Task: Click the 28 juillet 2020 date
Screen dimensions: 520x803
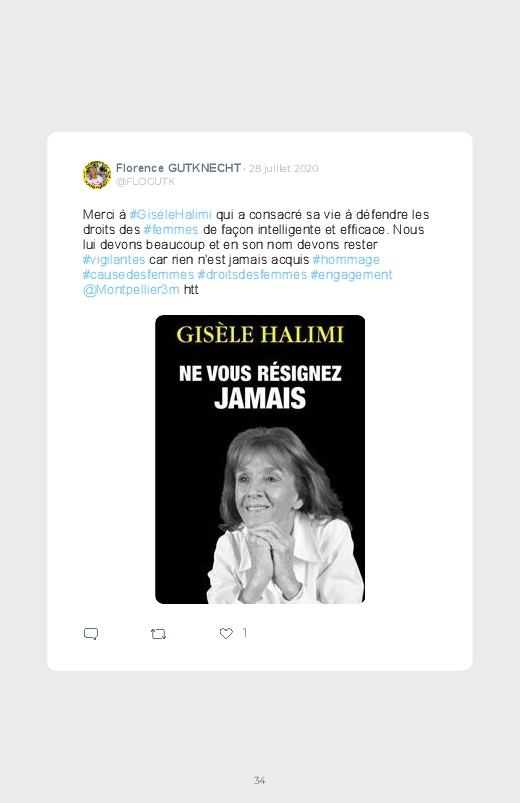Action: tap(284, 168)
